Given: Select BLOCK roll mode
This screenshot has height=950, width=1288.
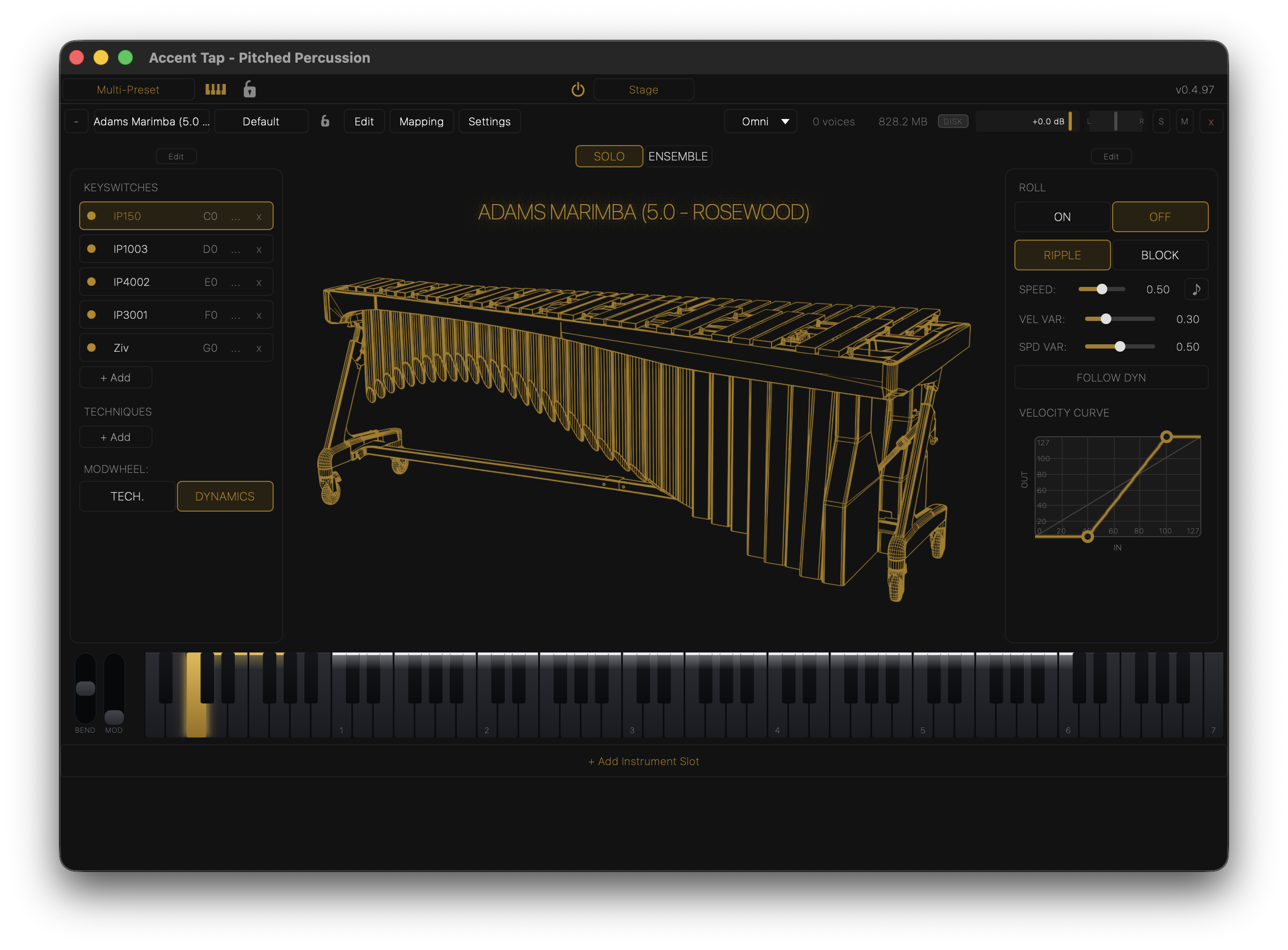Looking at the screenshot, I should coord(1160,255).
